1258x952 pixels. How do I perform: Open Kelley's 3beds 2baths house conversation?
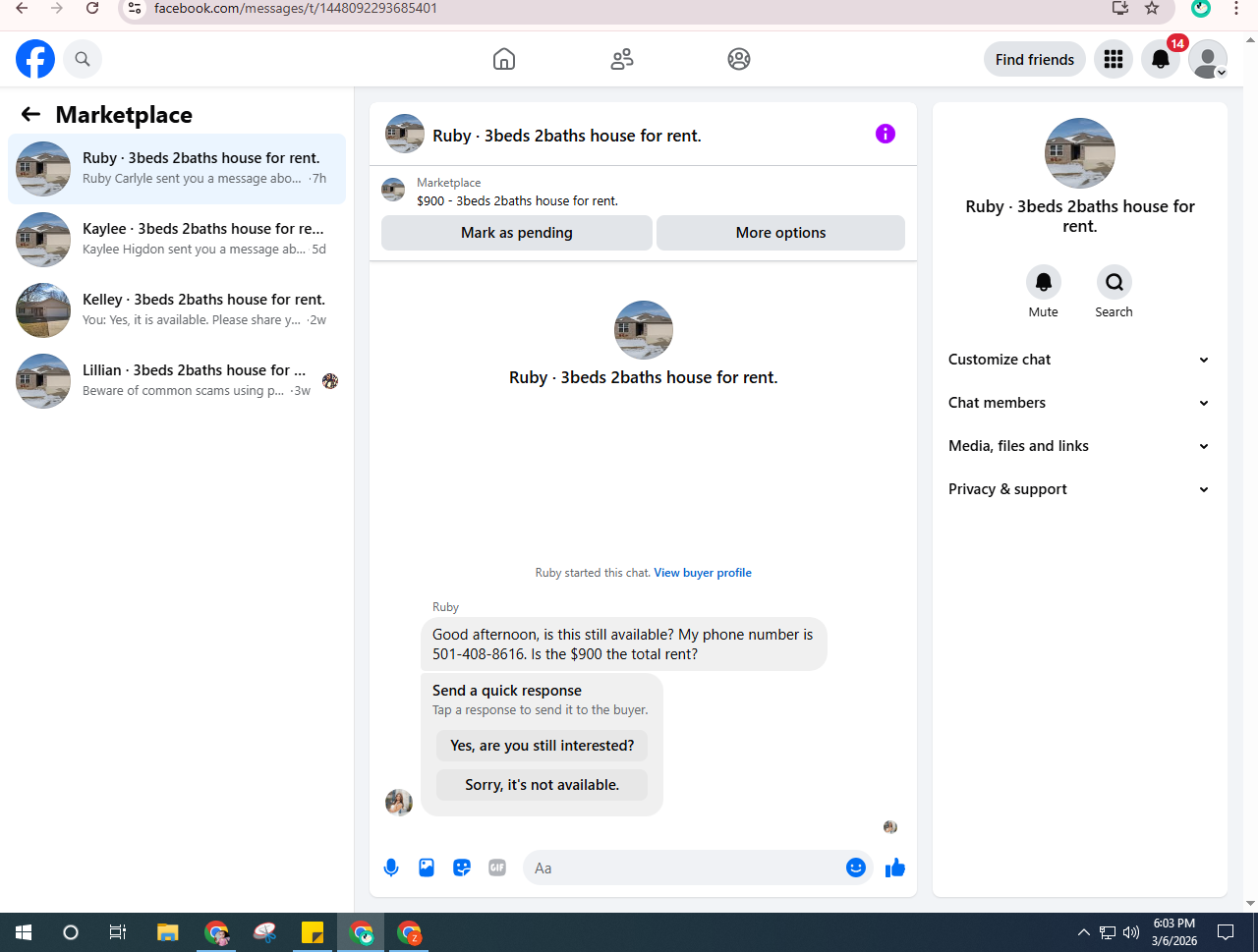(177, 310)
